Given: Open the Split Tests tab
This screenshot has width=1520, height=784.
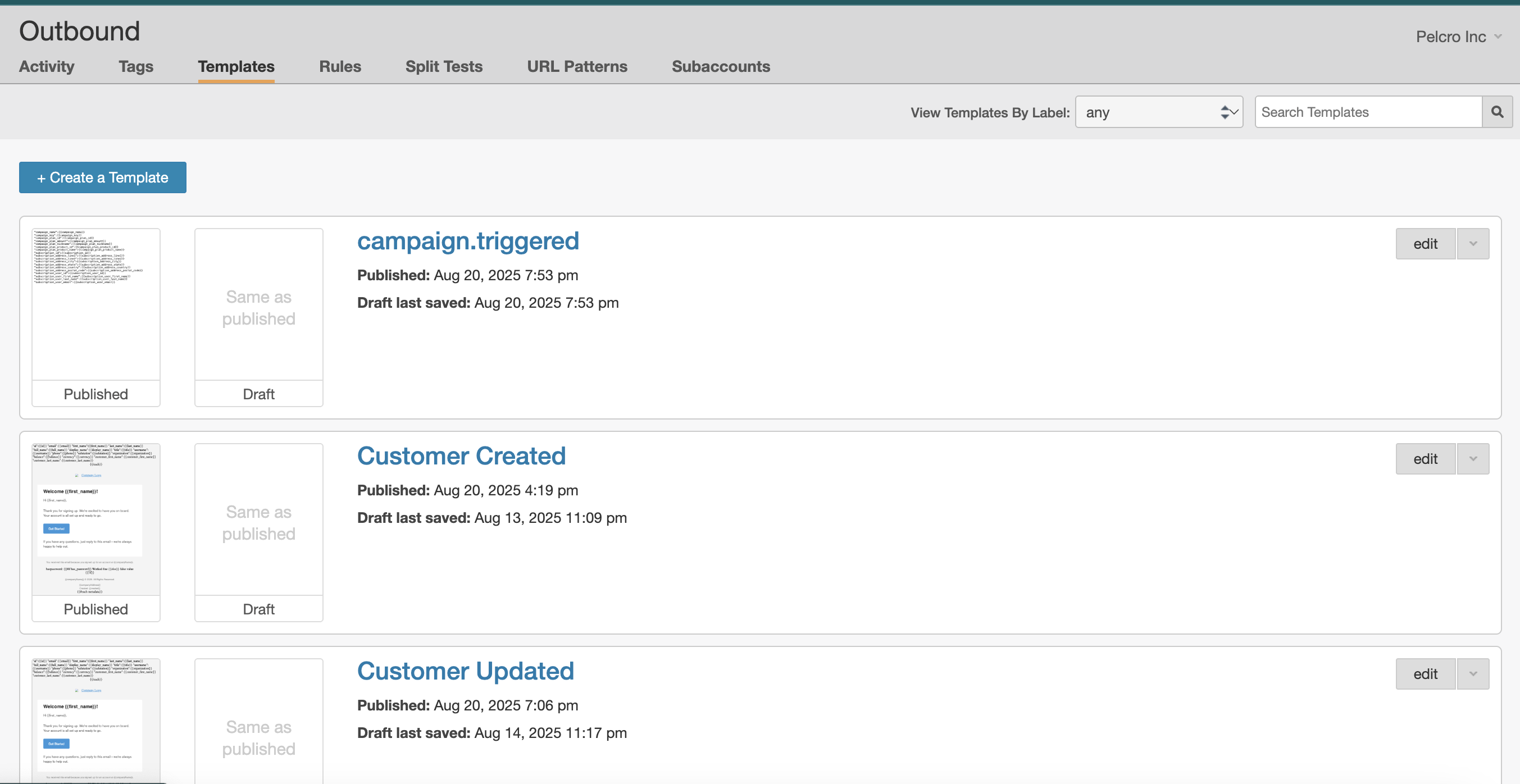Looking at the screenshot, I should 444,67.
